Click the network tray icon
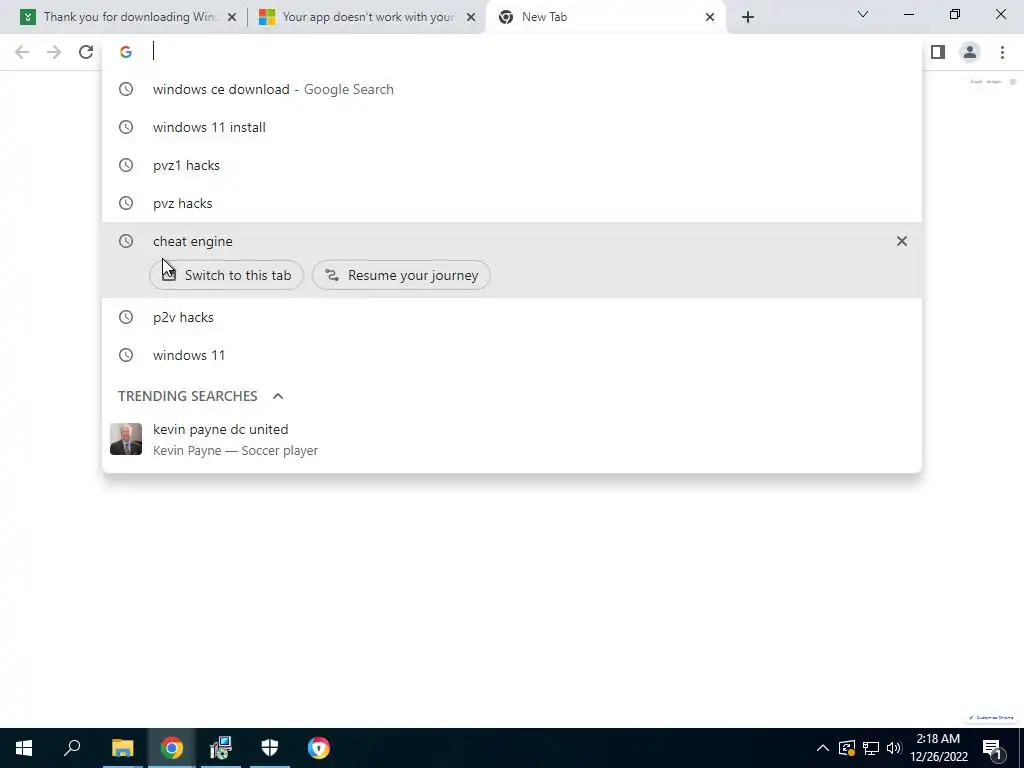This screenshot has width=1024, height=768. [x=871, y=748]
